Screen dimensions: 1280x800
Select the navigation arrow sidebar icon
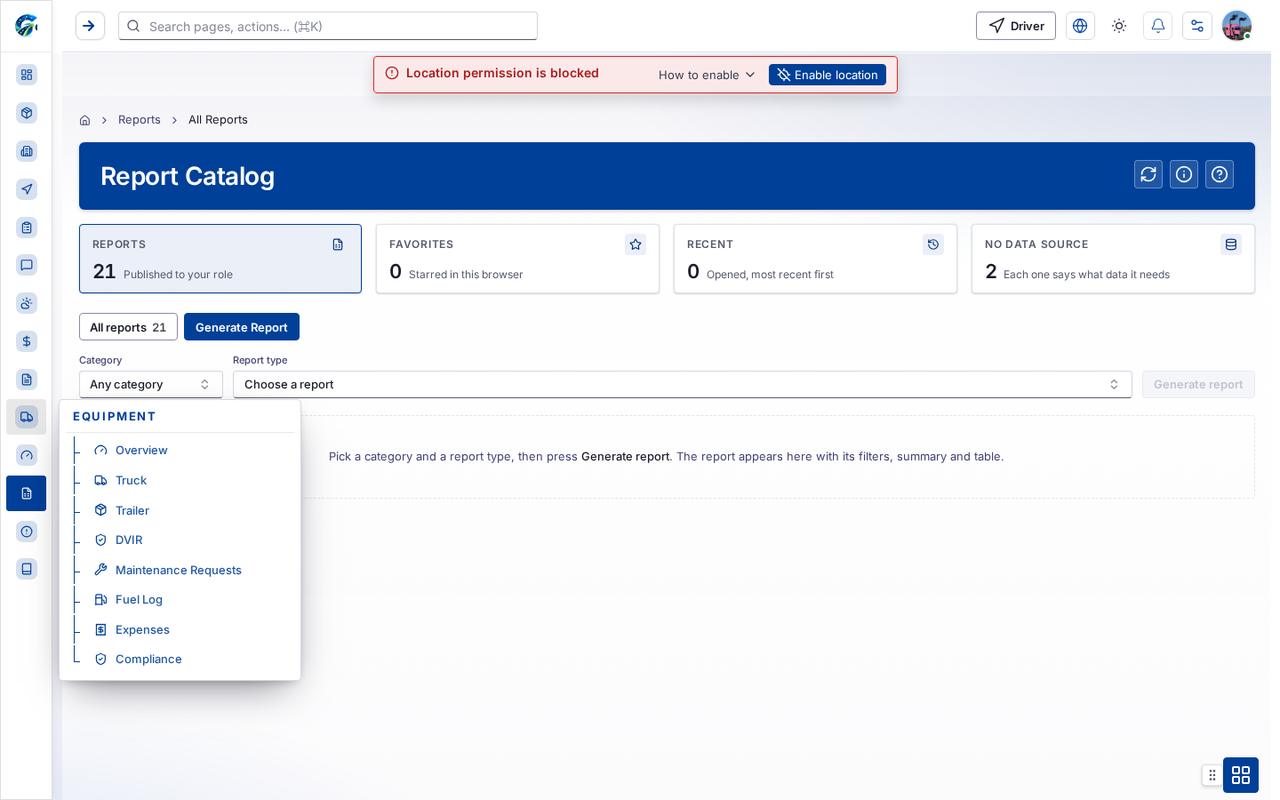coord(27,189)
